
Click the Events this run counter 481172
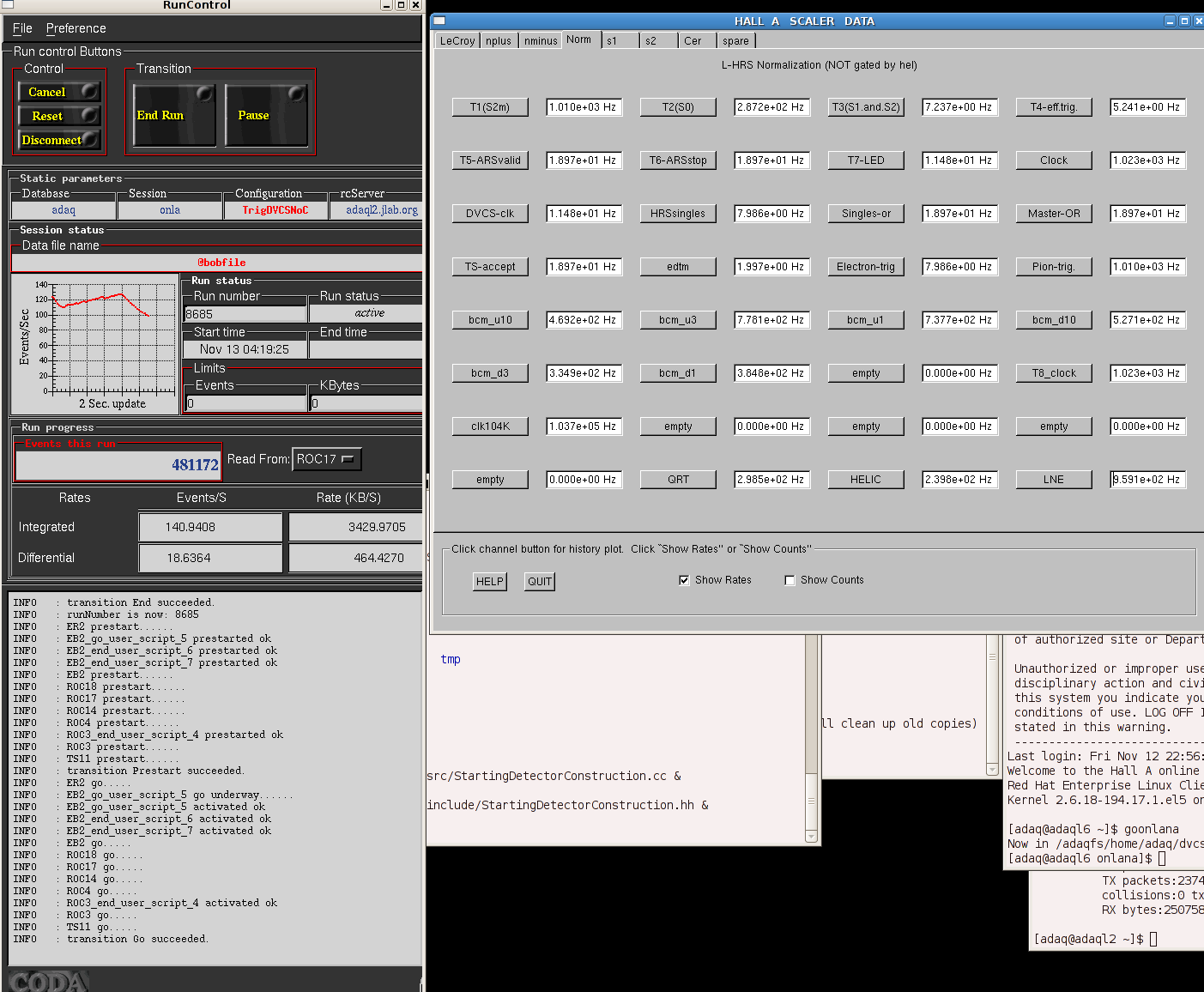[x=118, y=465]
